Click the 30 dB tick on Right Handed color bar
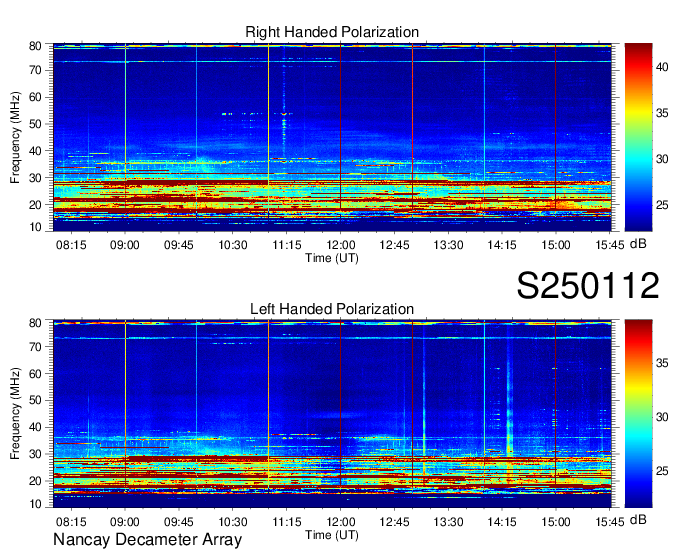Viewport: 680px width, 552px height. point(662,159)
